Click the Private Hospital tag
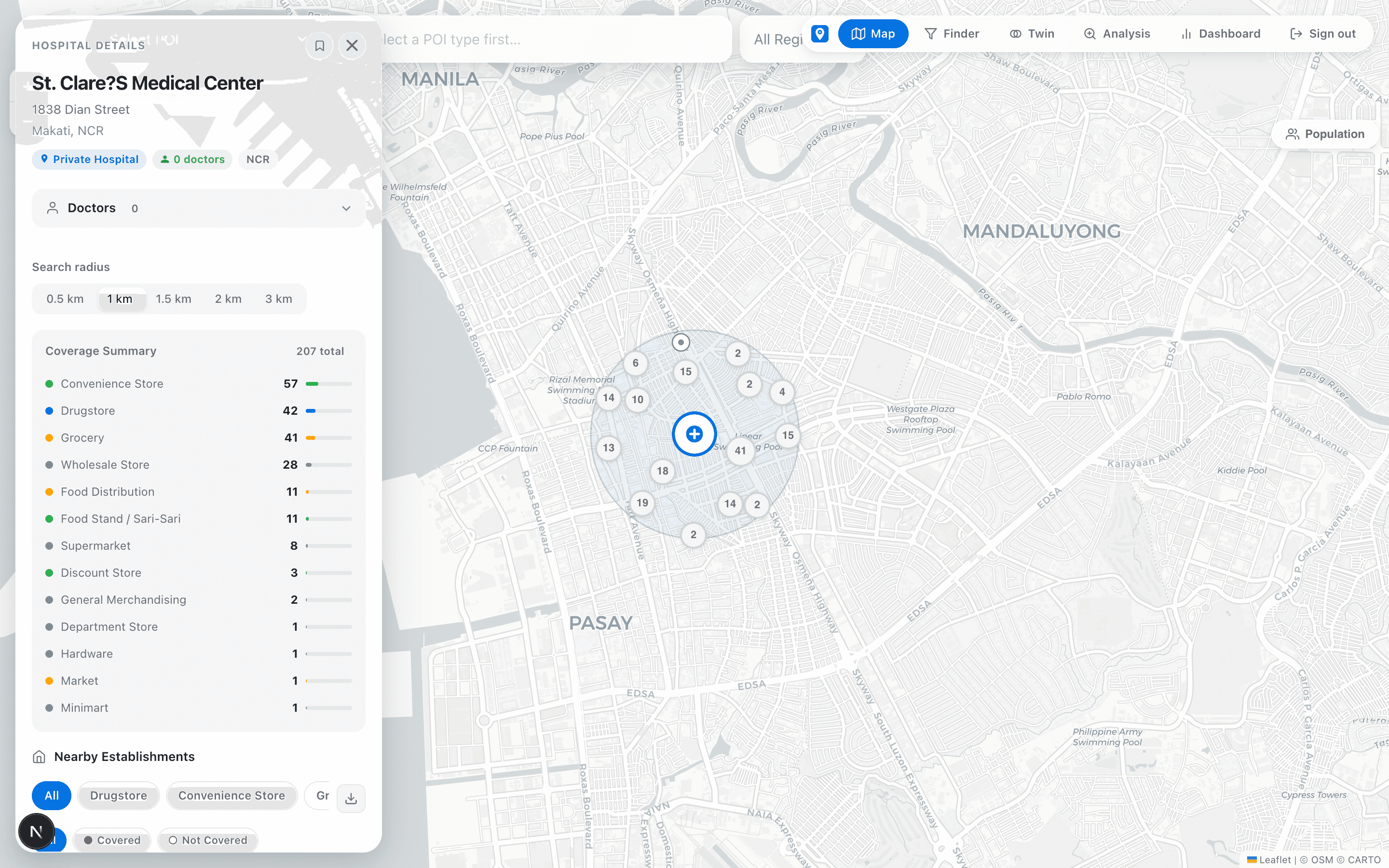 point(89,160)
